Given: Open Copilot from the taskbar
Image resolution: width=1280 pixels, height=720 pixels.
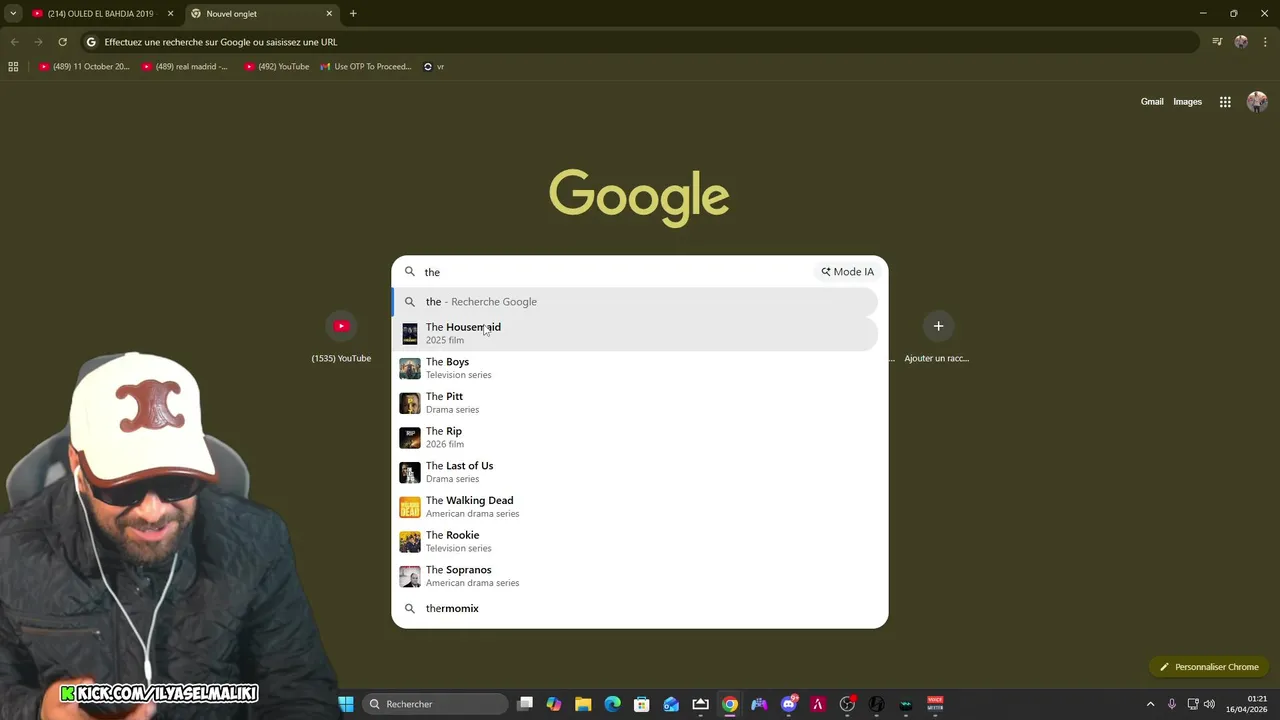Looking at the screenshot, I should [554, 704].
